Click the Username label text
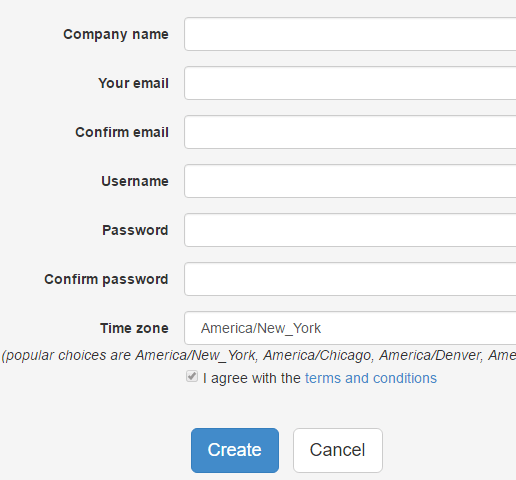 tap(135, 181)
